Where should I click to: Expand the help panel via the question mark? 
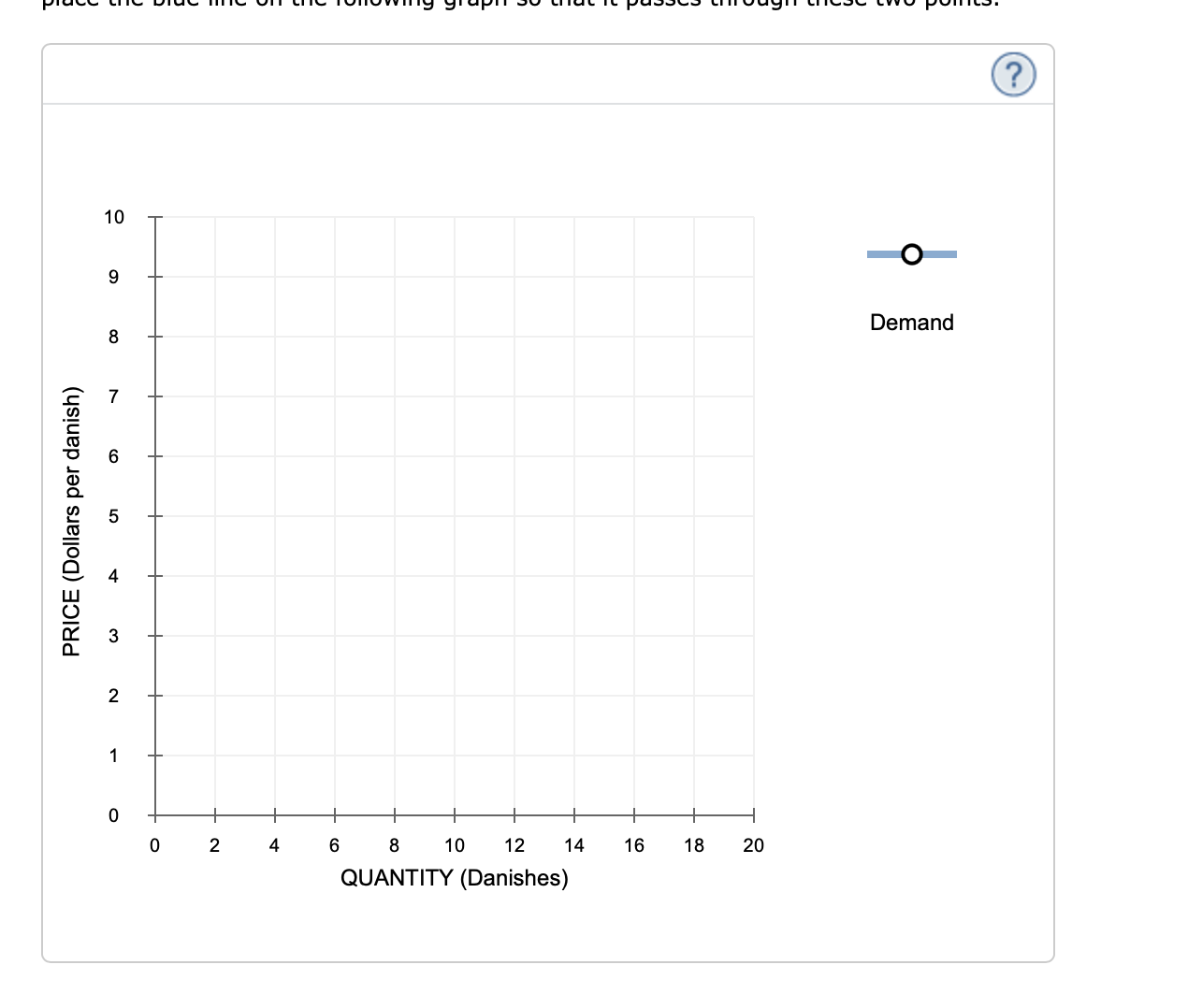click(x=1014, y=76)
